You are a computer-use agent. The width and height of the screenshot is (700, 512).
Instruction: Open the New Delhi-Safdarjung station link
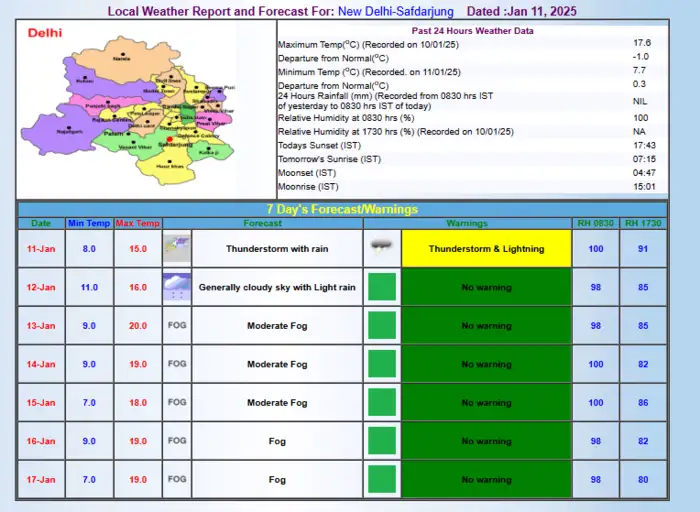(x=395, y=11)
